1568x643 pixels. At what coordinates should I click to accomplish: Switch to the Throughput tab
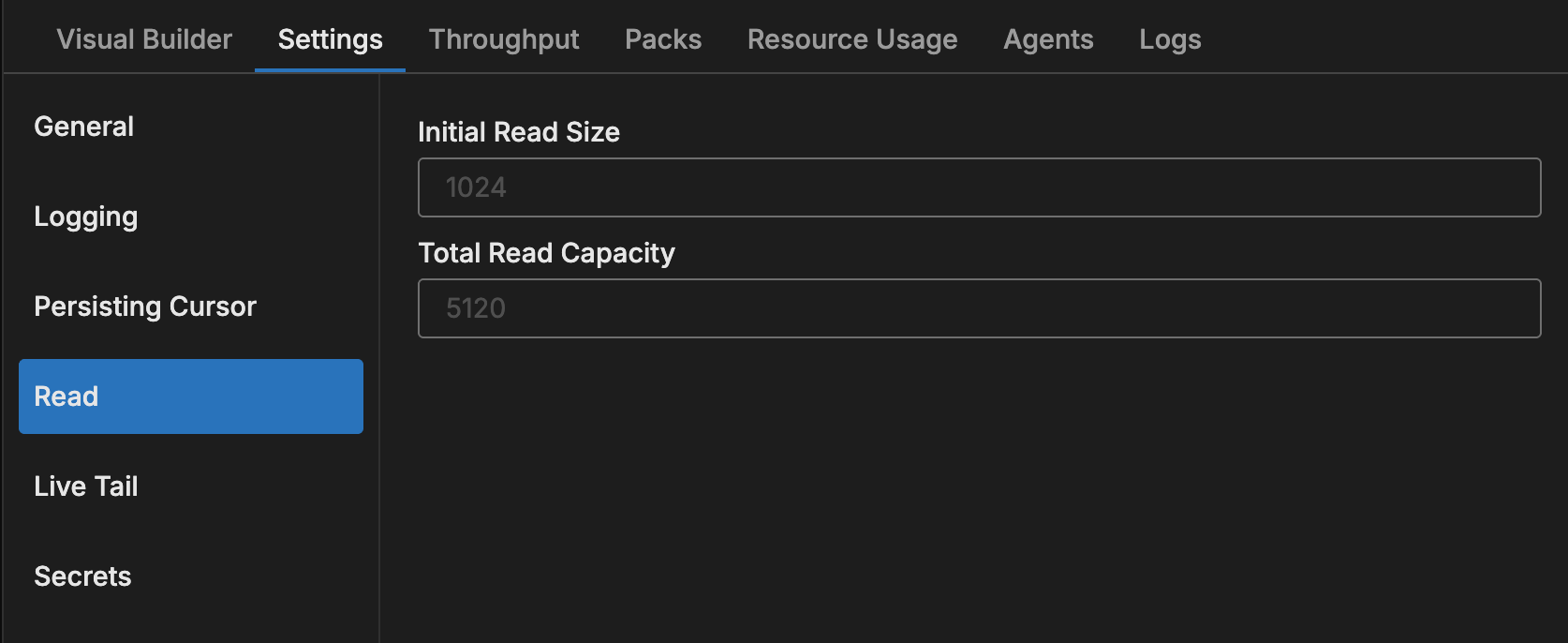point(504,39)
